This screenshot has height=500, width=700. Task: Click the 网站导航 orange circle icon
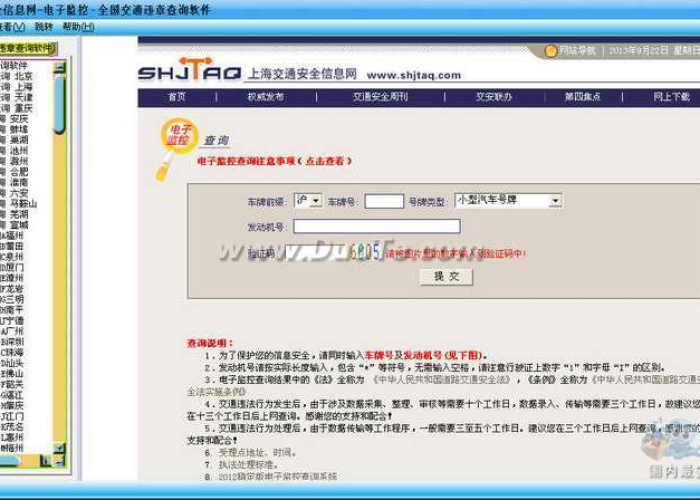pyautogui.click(x=551, y=51)
